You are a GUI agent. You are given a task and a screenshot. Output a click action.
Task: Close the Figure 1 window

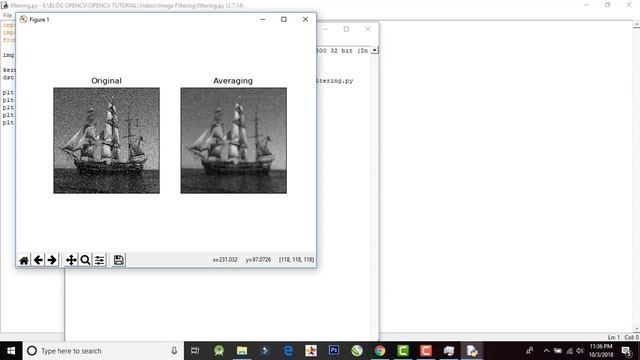point(305,19)
